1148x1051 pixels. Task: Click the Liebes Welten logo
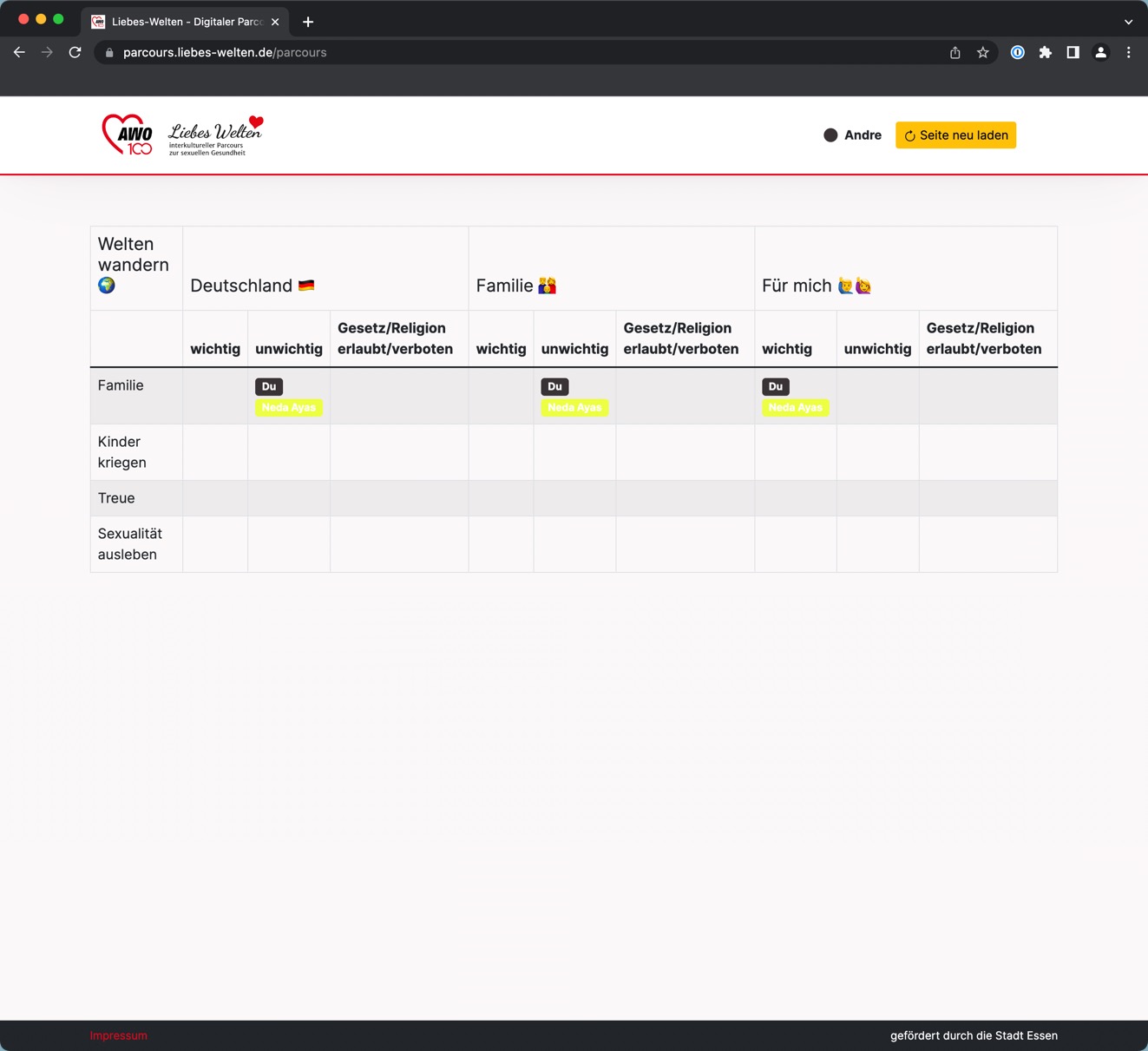point(215,135)
